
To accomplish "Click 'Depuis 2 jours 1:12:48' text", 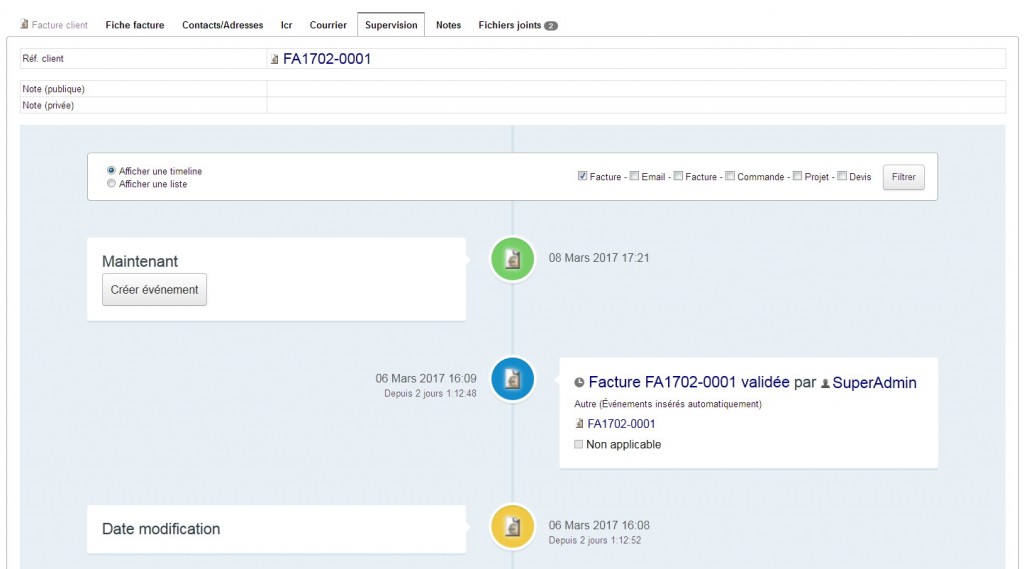I will click(x=430, y=393).
